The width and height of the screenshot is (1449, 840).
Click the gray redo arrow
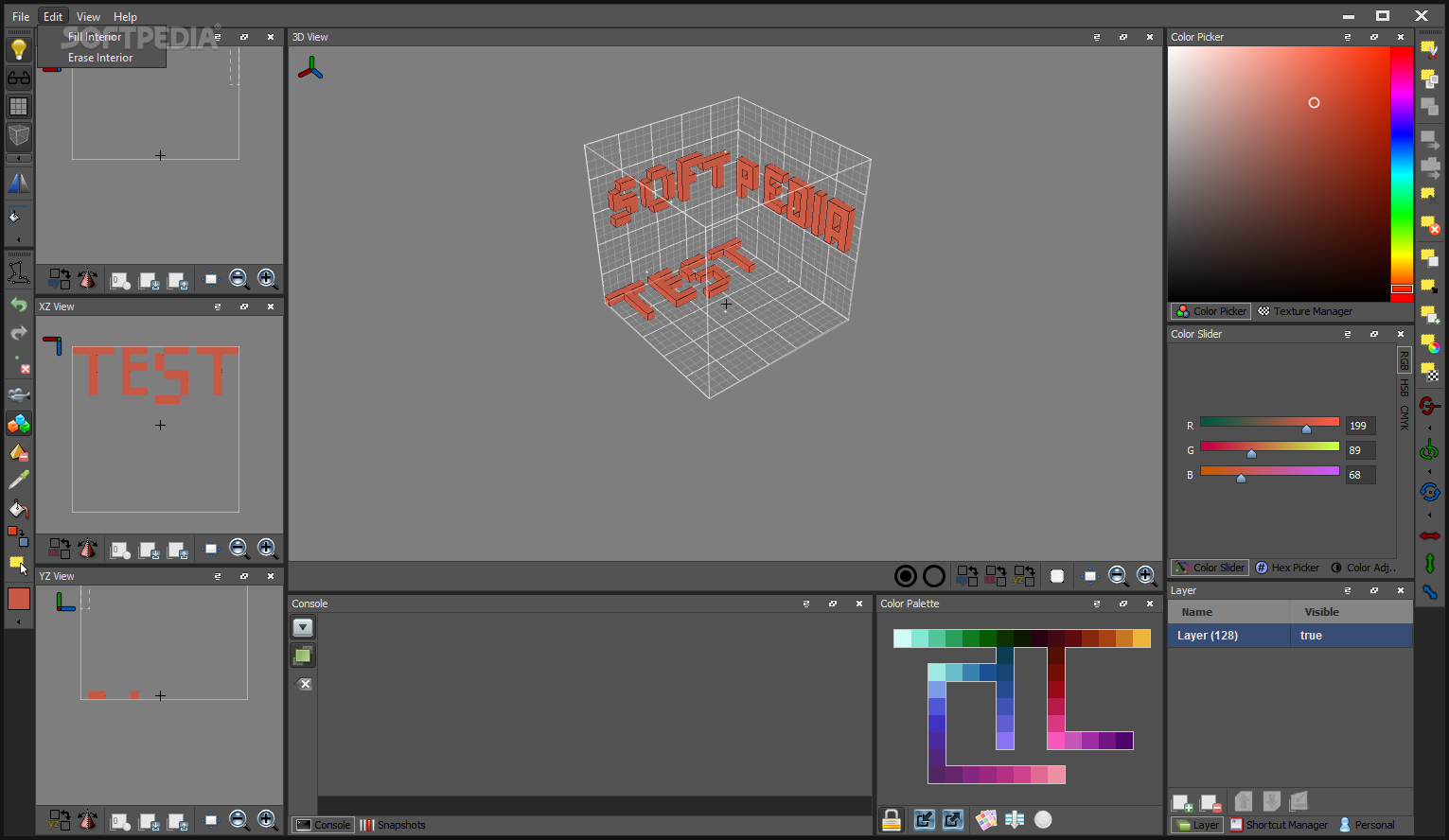pyautogui.click(x=19, y=333)
